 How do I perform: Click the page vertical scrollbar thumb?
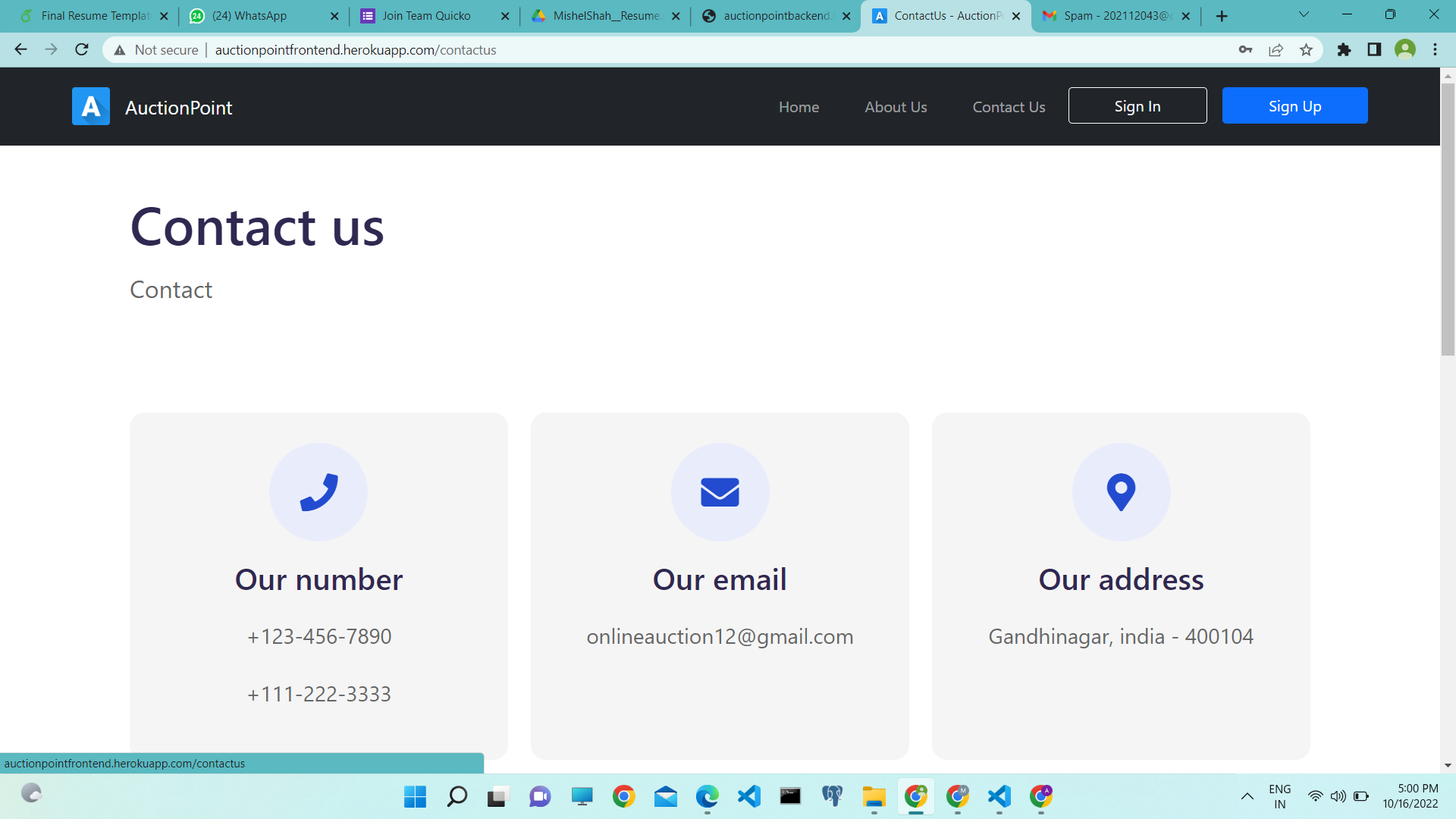[x=1448, y=220]
